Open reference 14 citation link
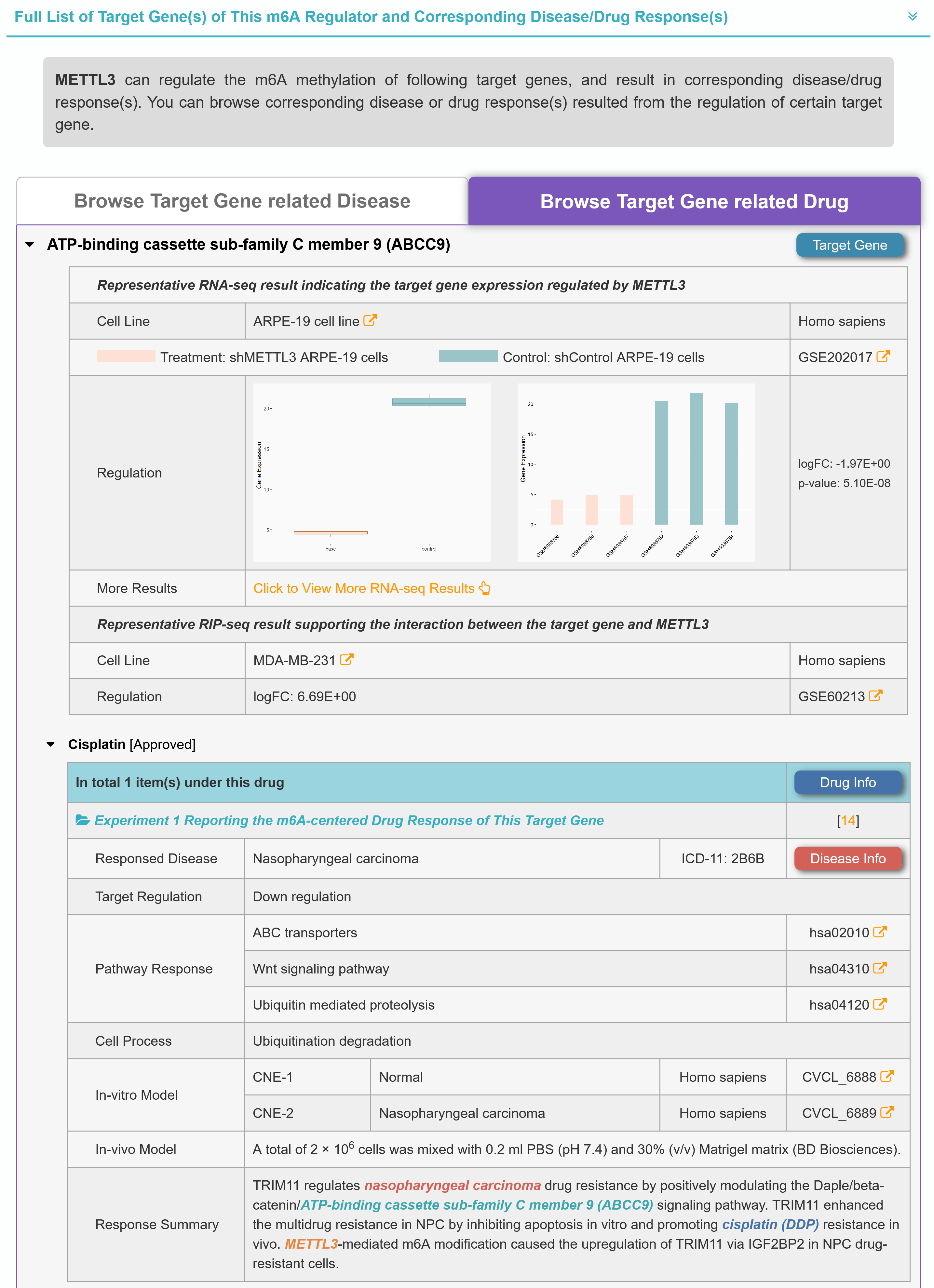The width and height of the screenshot is (934, 1288). coord(848,821)
